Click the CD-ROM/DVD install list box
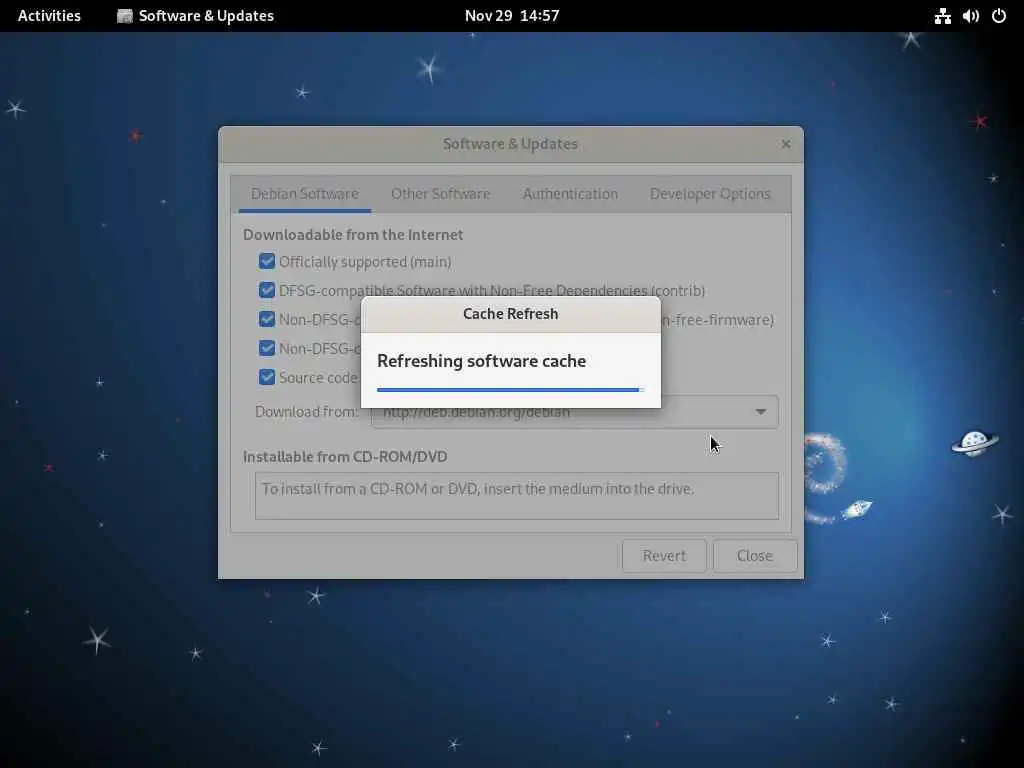1024x768 pixels. tap(517, 496)
